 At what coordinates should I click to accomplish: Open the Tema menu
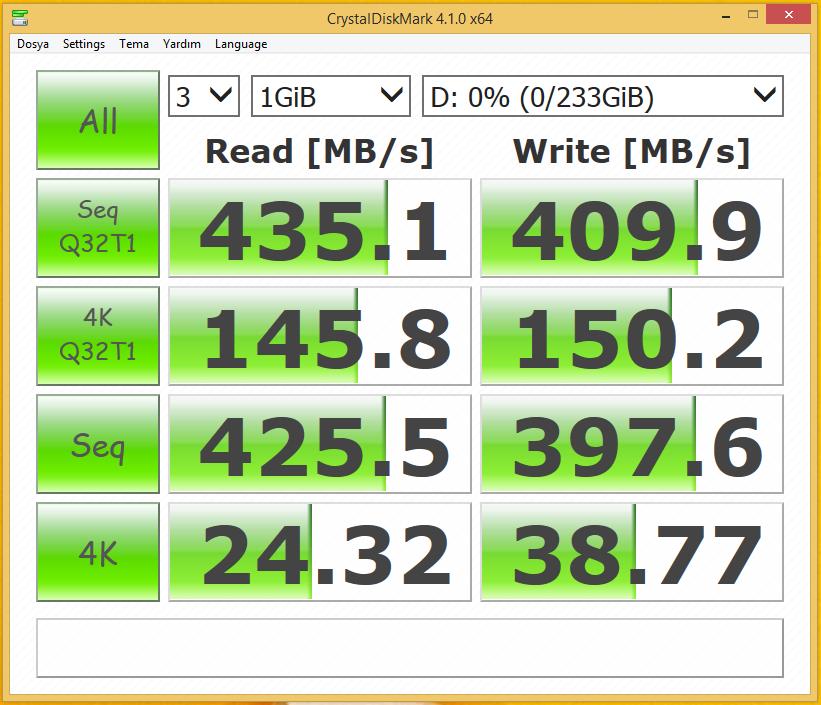click(134, 44)
